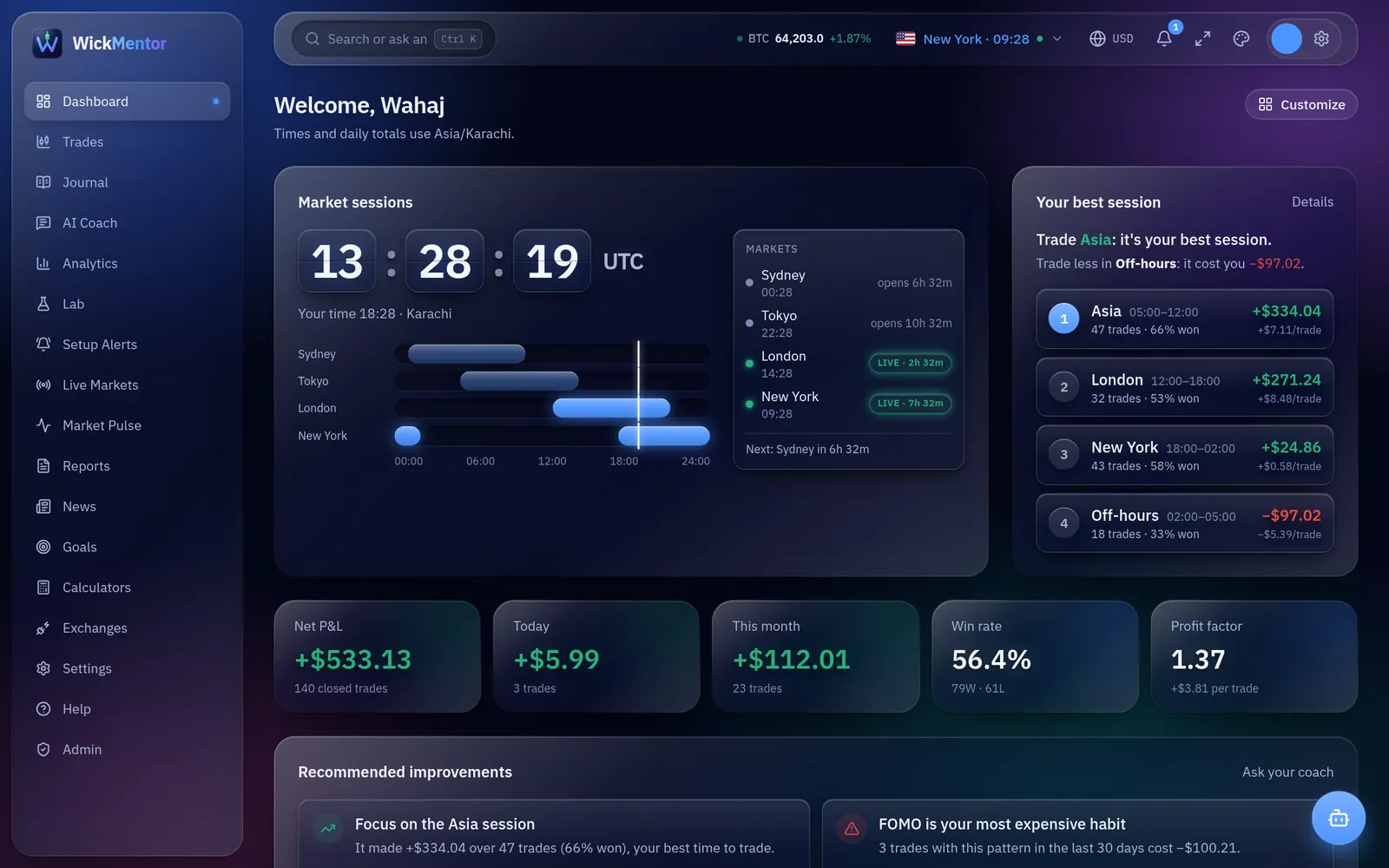Click the Goals target icon
1389x868 pixels.
pyautogui.click(x=43, y=547)
